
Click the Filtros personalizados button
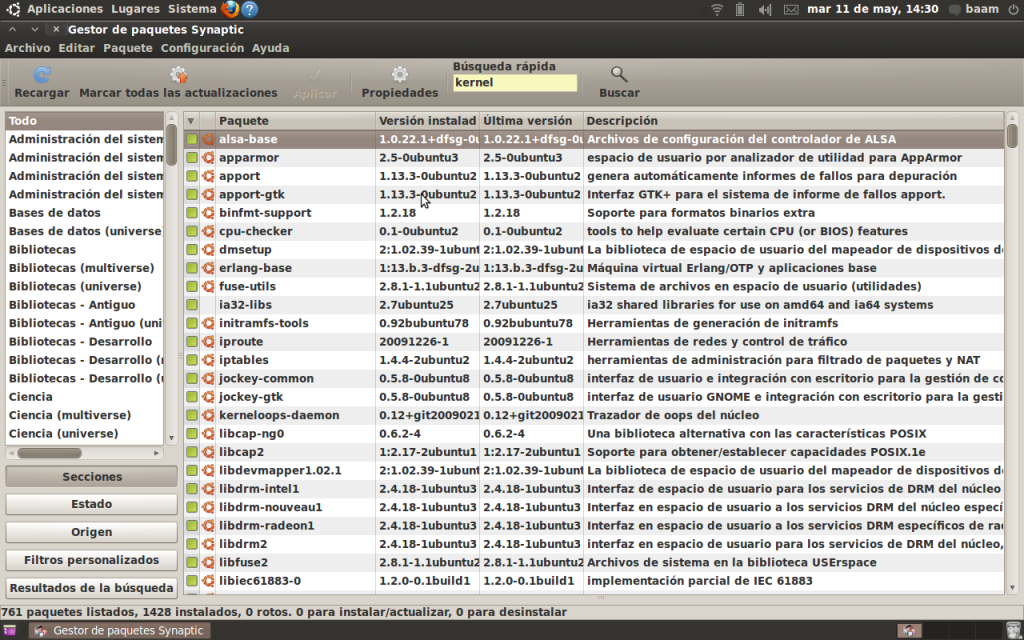tap(91, 560)
